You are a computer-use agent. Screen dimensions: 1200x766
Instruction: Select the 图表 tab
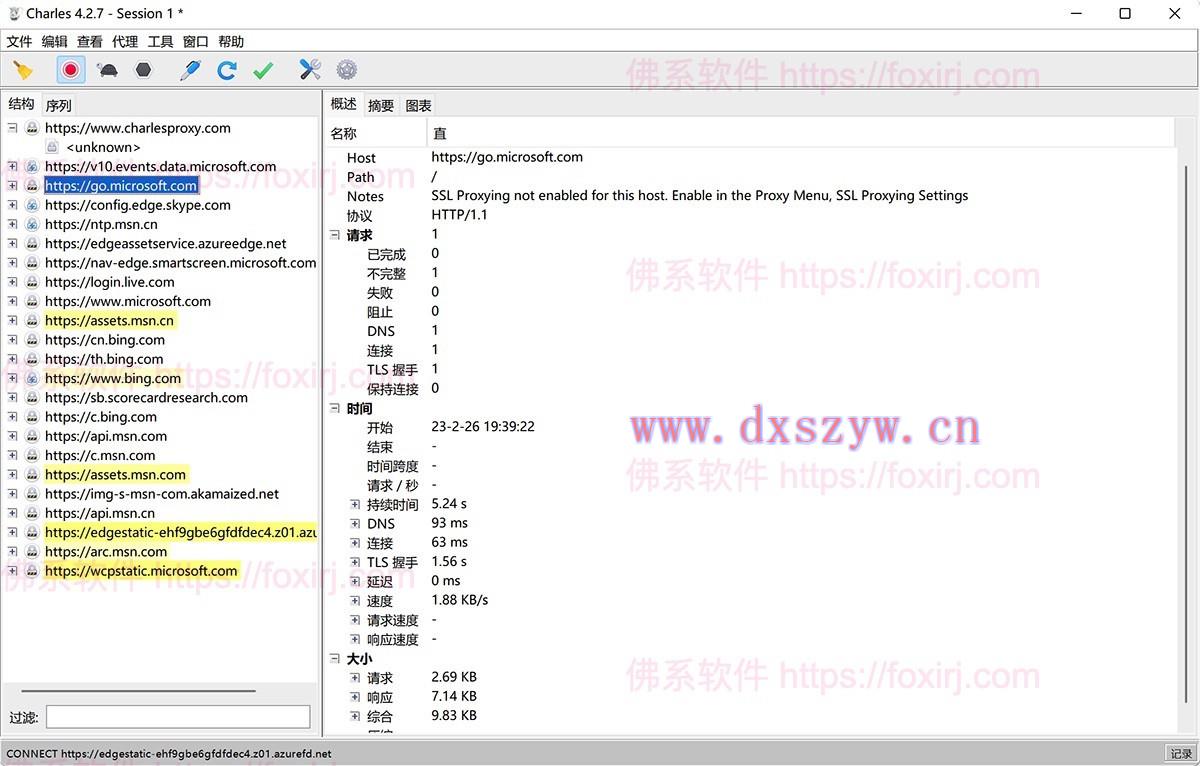(419, 105)
